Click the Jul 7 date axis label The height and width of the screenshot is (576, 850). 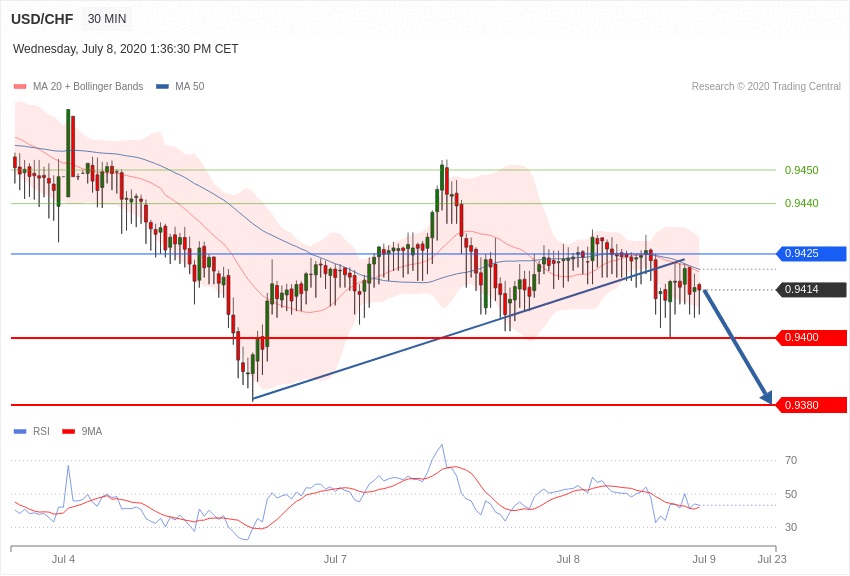(335, 559)
